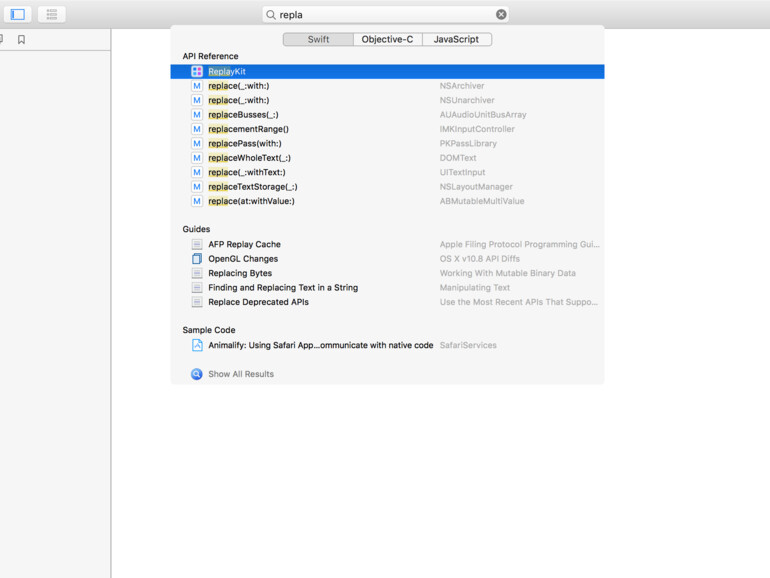The width and height of the screenshot is (770, 578).
Task: Click the OS X v10.8 API Diffs label
Action: coord(479,259)
